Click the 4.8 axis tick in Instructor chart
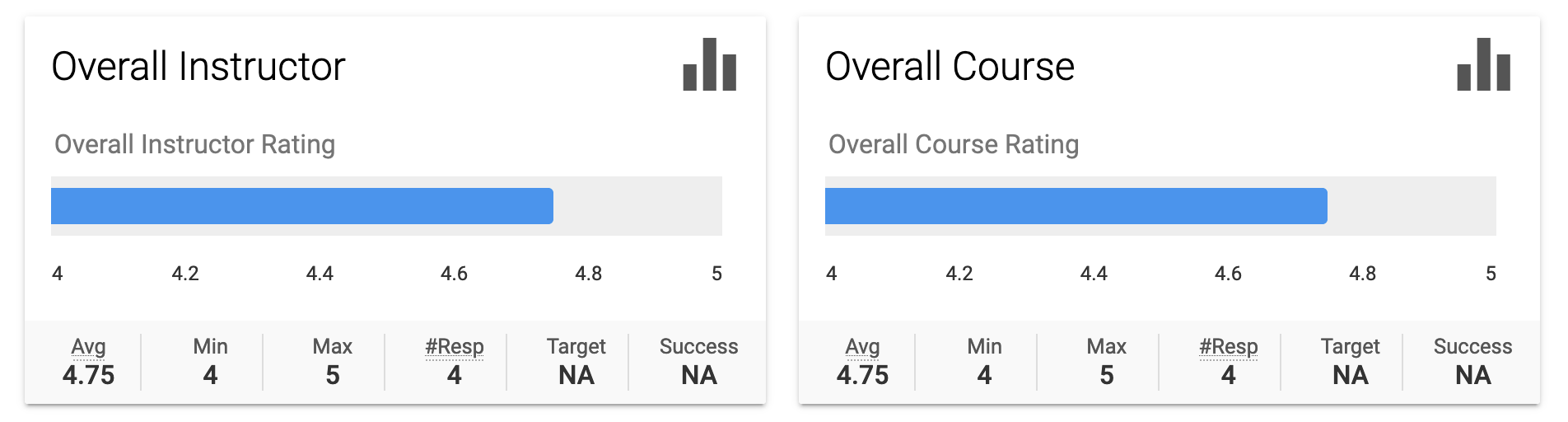The height and width of the screenshot is (422, 1568). (588, 274)
